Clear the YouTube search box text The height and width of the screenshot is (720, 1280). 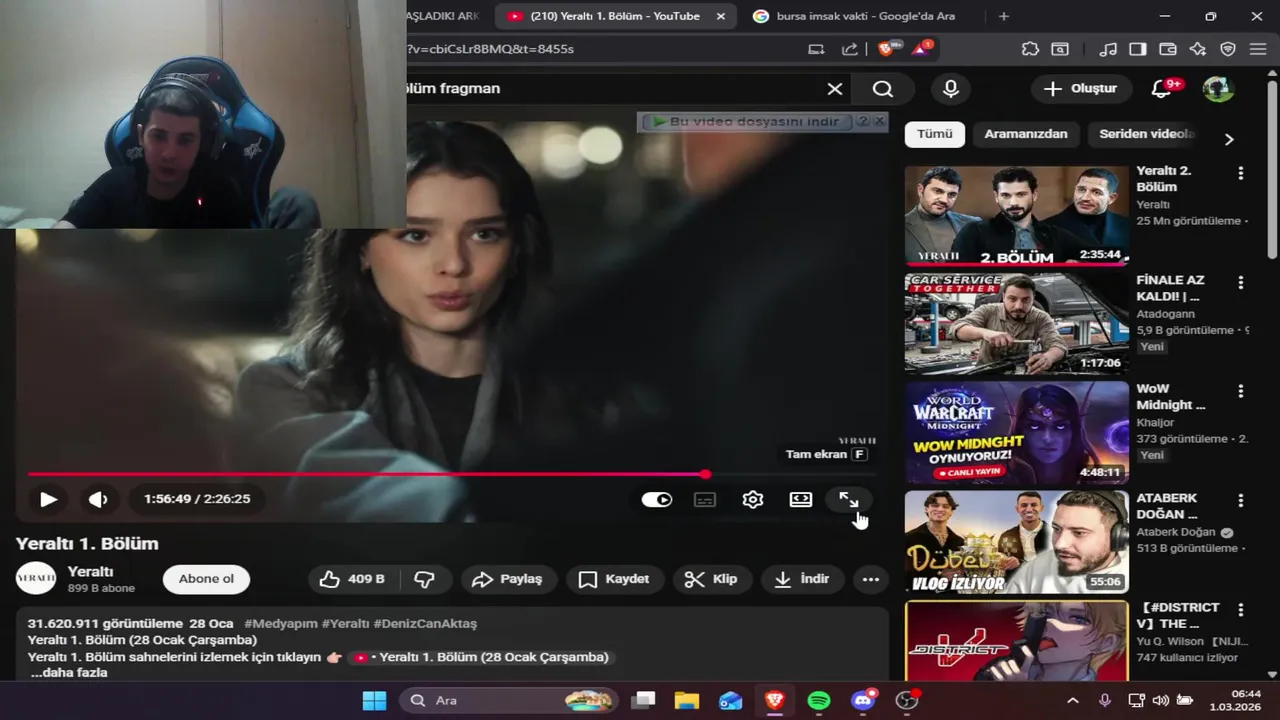tap(835, 89)
